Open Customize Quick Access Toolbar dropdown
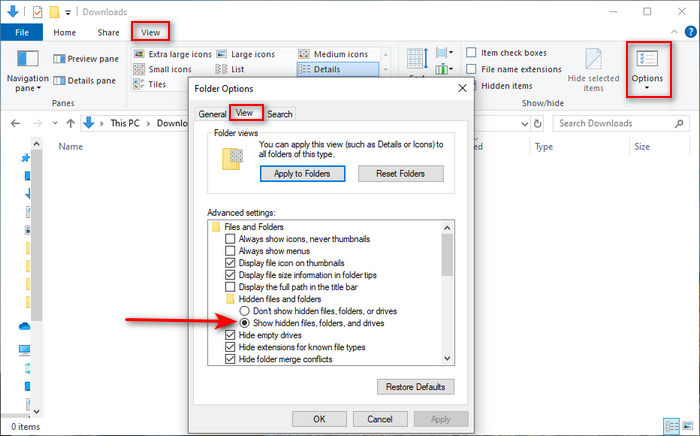Viewport: 700px width, 436px height. pos(68,12)
